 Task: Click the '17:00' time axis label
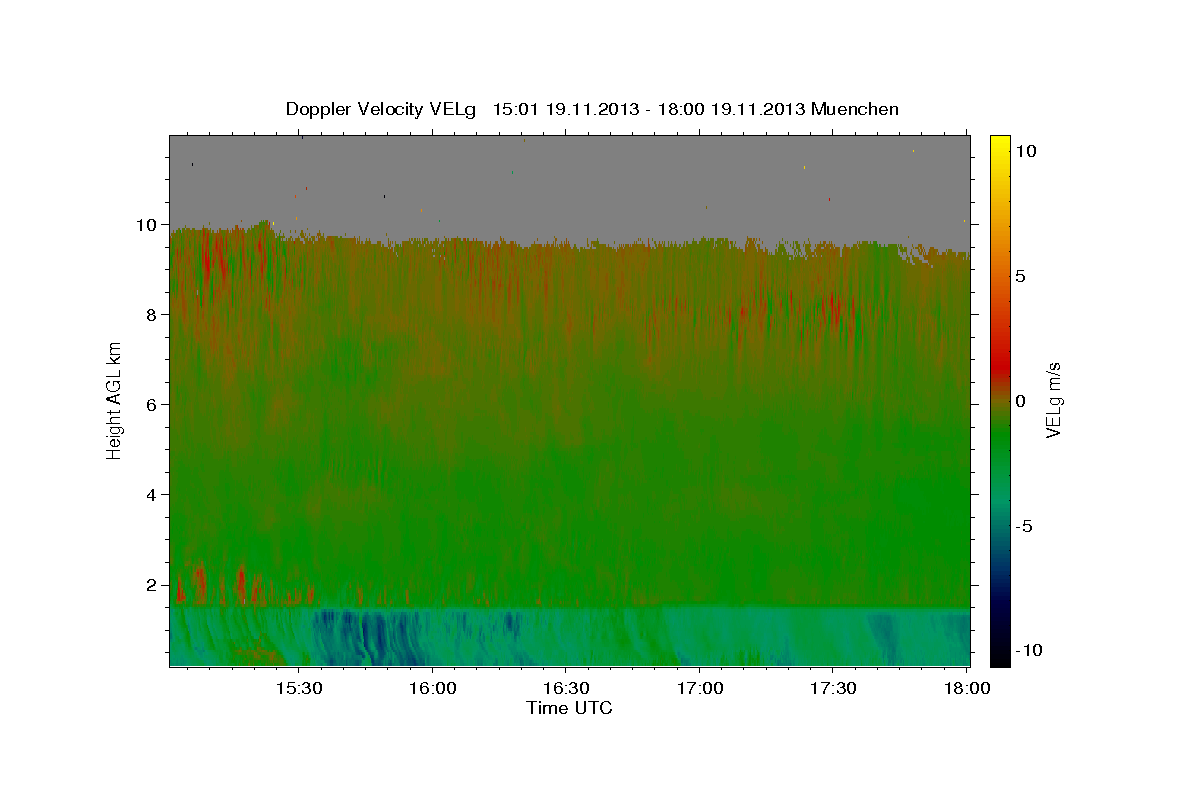tap(699, 689)
